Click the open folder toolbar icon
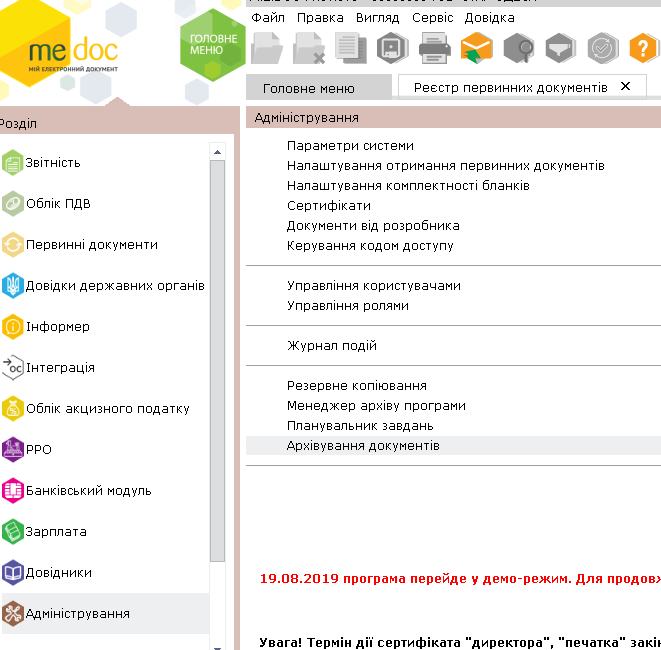661x650 pixels. click(266, 48)
